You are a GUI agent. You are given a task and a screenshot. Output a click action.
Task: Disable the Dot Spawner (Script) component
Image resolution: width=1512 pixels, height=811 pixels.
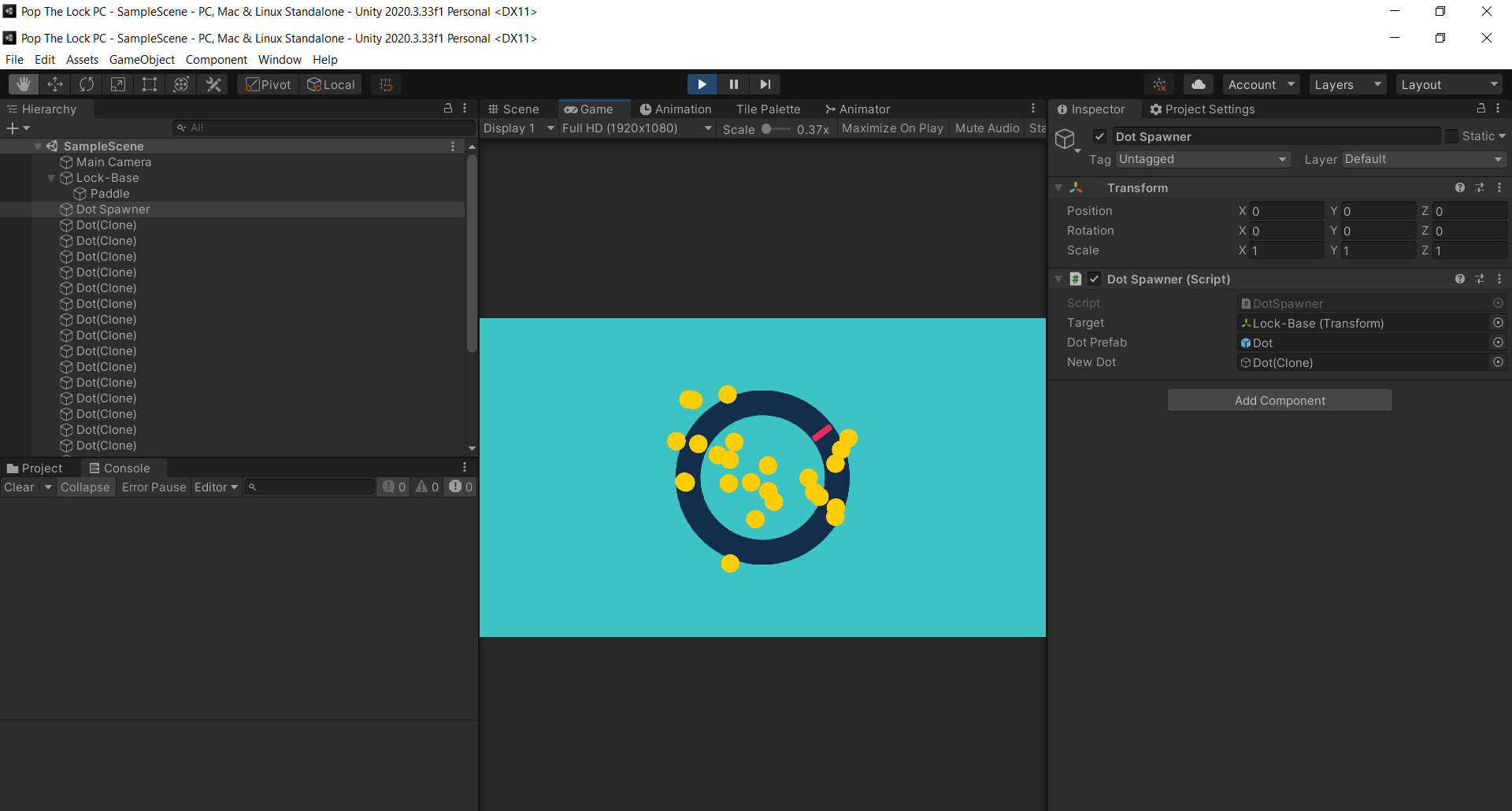coord(1095,279)
